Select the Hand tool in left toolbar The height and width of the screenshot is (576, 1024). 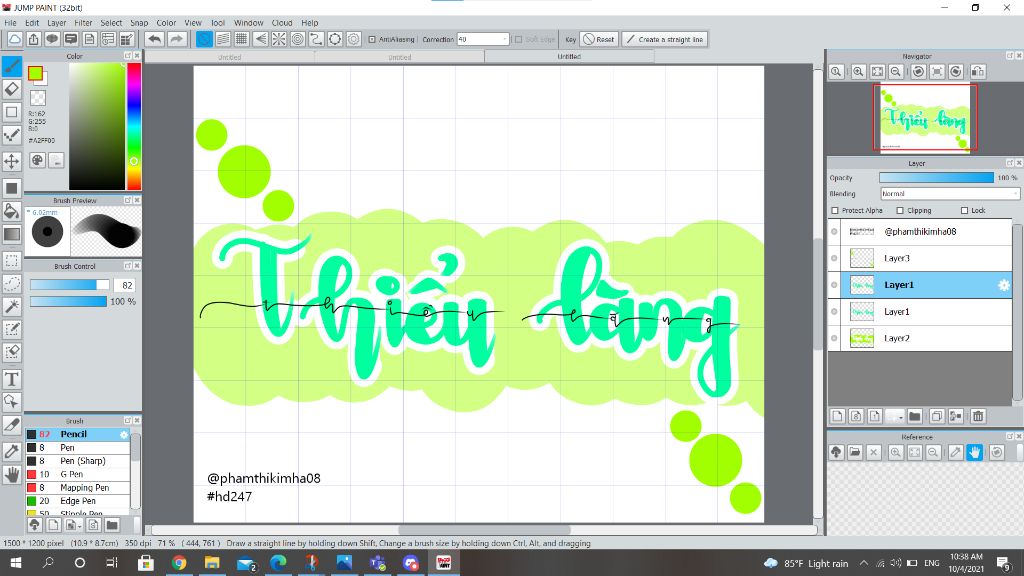pyautogui.click(x=12, y=475)
